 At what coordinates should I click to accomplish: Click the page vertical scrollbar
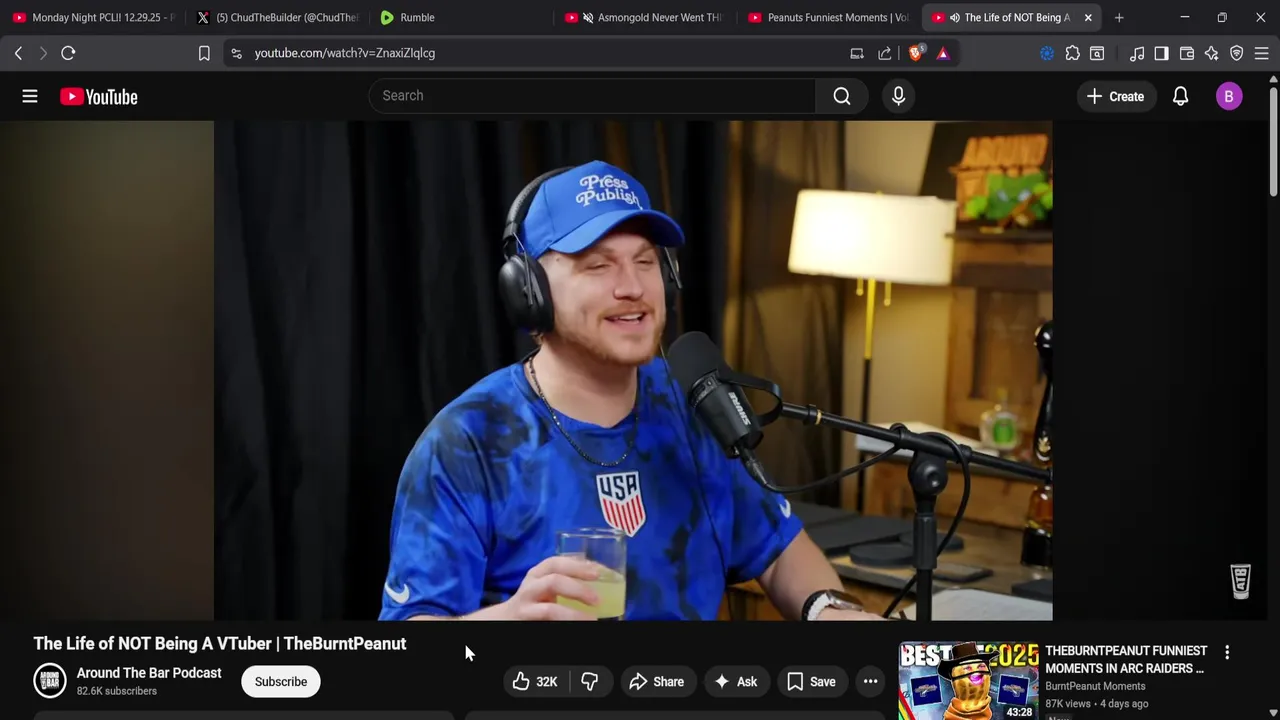point(1273,140)
